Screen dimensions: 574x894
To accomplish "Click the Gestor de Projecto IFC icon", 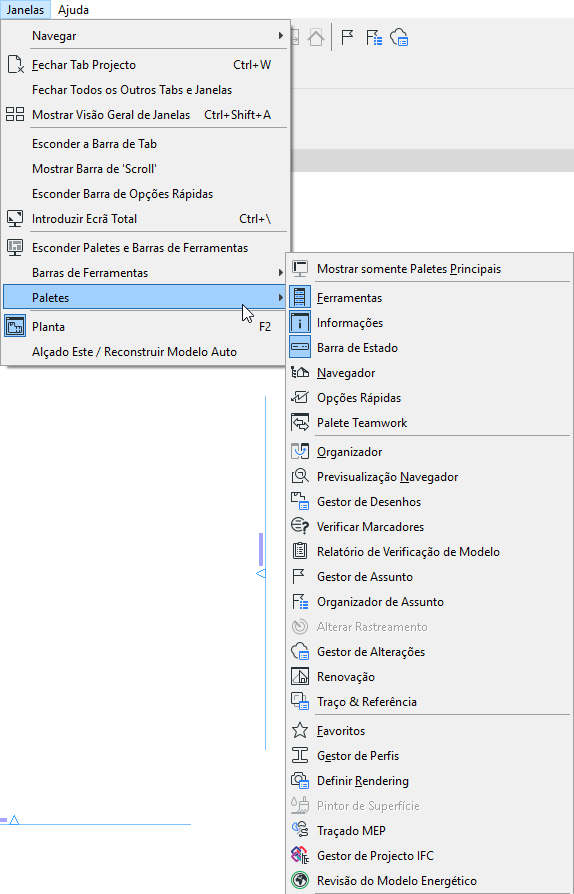I will pyautogui.click(x=300, y=856).
